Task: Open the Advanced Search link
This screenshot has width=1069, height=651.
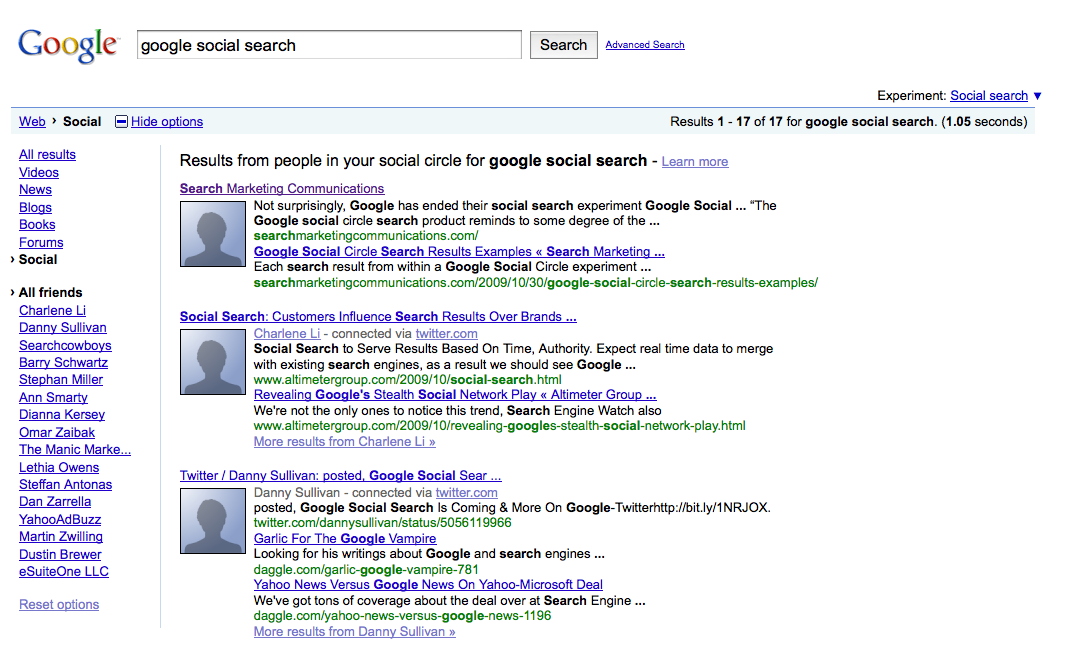Action: click(x=645, y=45)
